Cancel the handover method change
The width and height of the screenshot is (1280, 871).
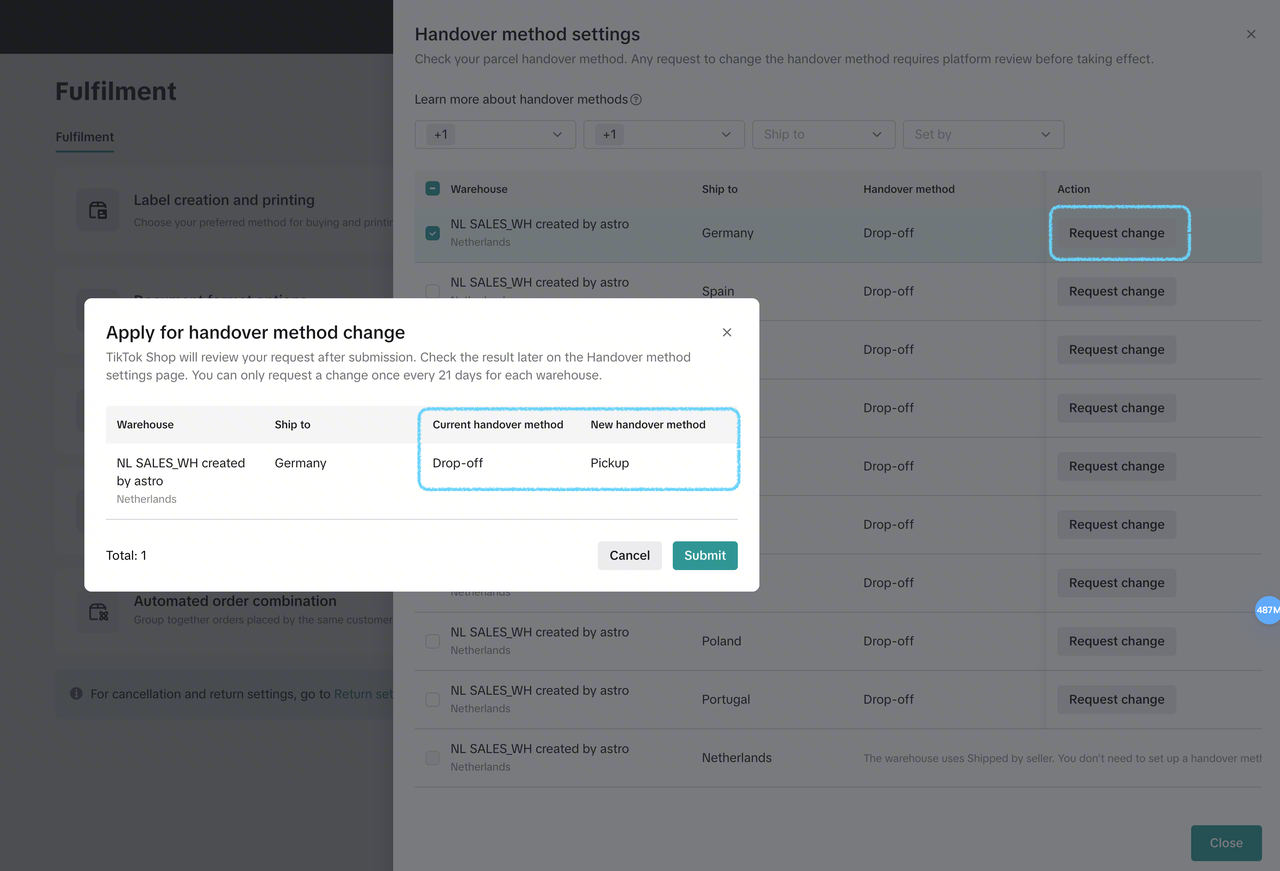(630, 556)
